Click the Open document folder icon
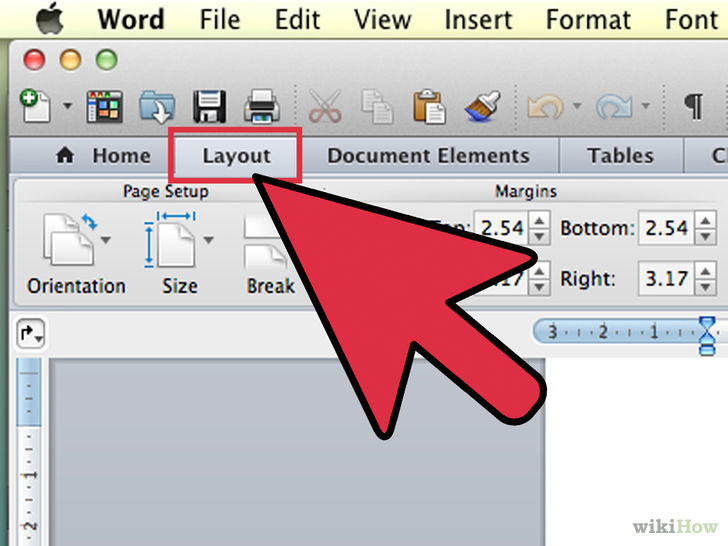The height and width of the screenshot is (546, 728). tap(157, 106)
